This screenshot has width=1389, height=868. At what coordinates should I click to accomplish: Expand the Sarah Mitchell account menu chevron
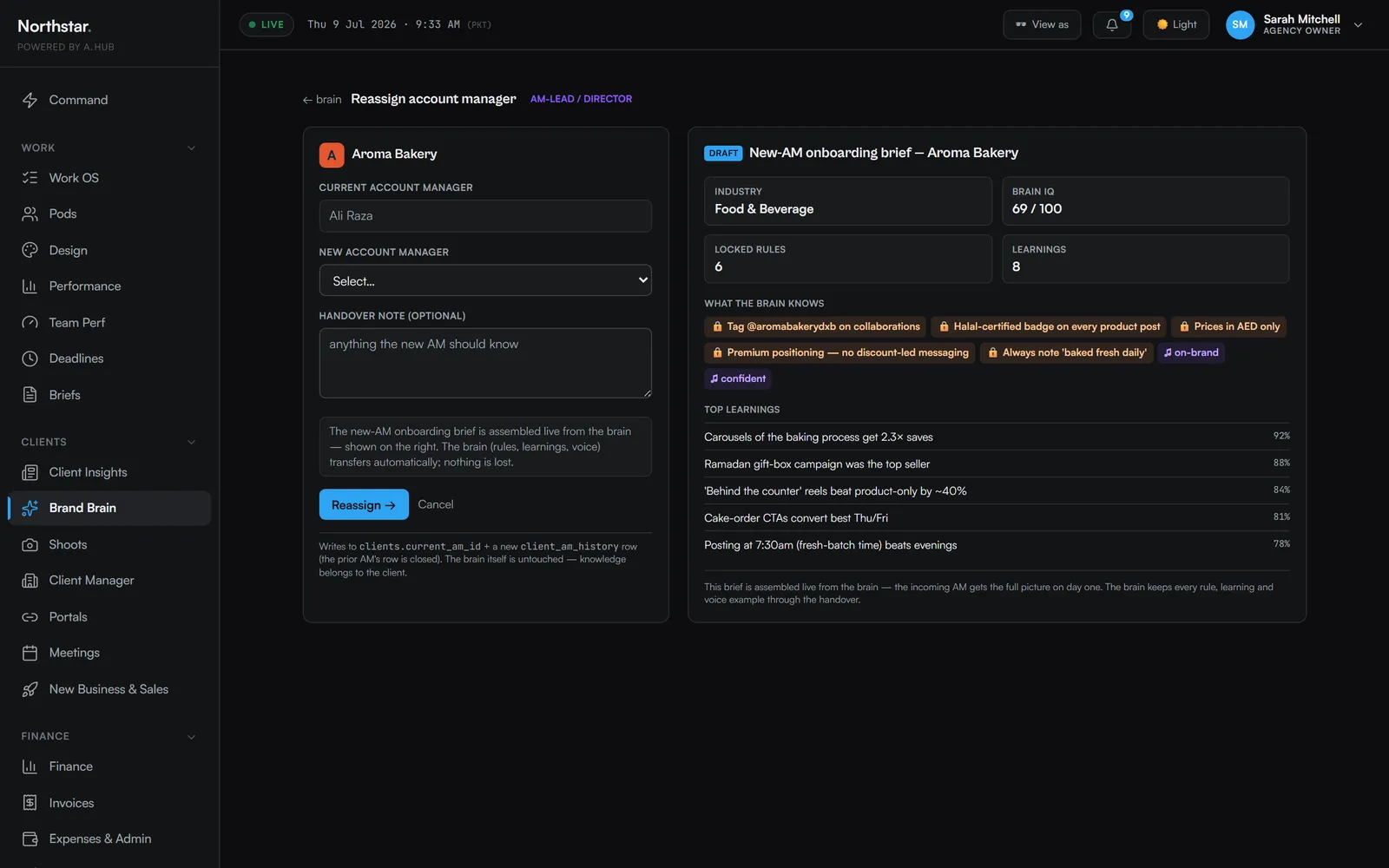[x=1358, y=25]
